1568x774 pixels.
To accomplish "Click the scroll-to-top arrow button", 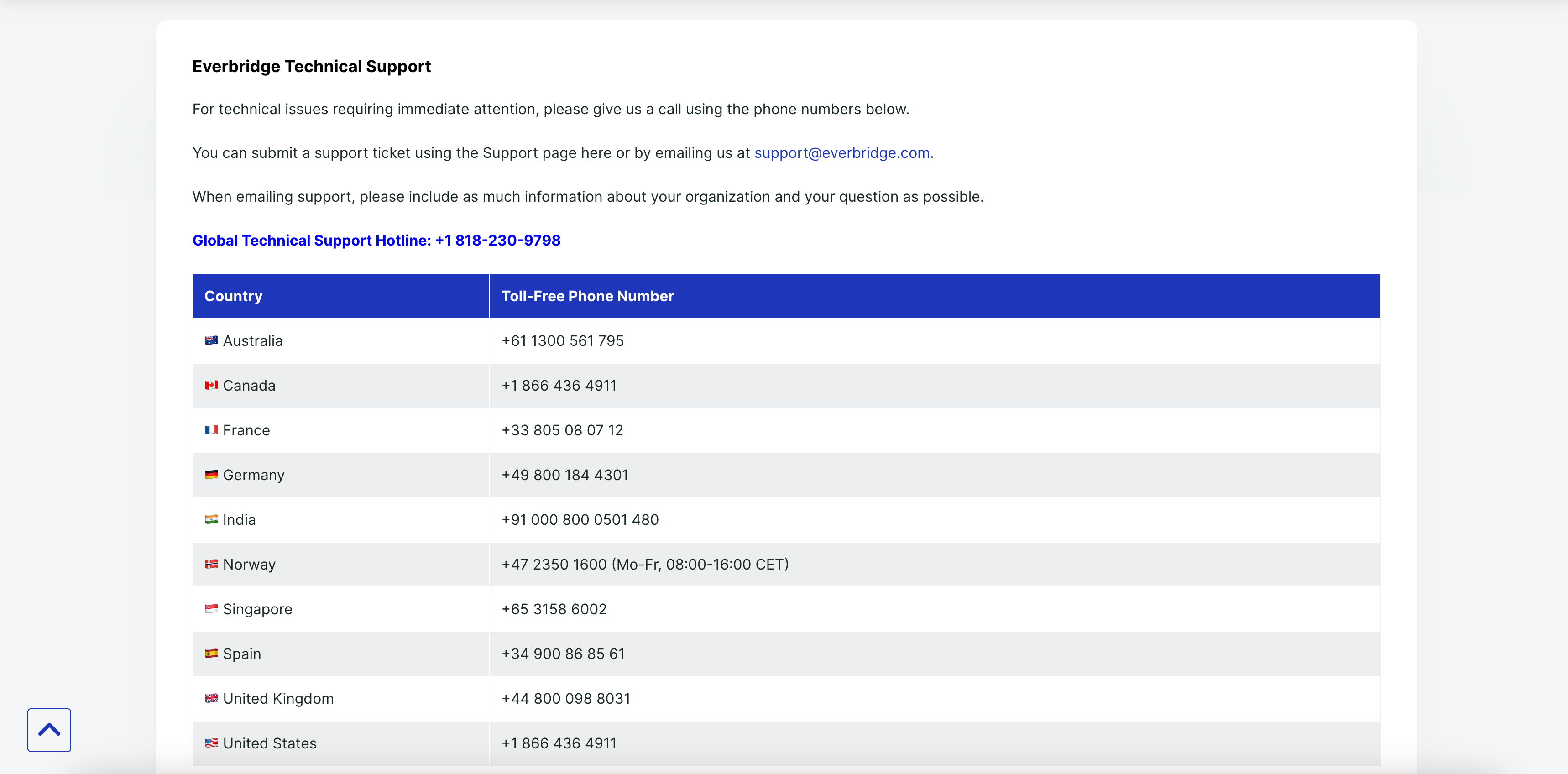I will [49, 730].
